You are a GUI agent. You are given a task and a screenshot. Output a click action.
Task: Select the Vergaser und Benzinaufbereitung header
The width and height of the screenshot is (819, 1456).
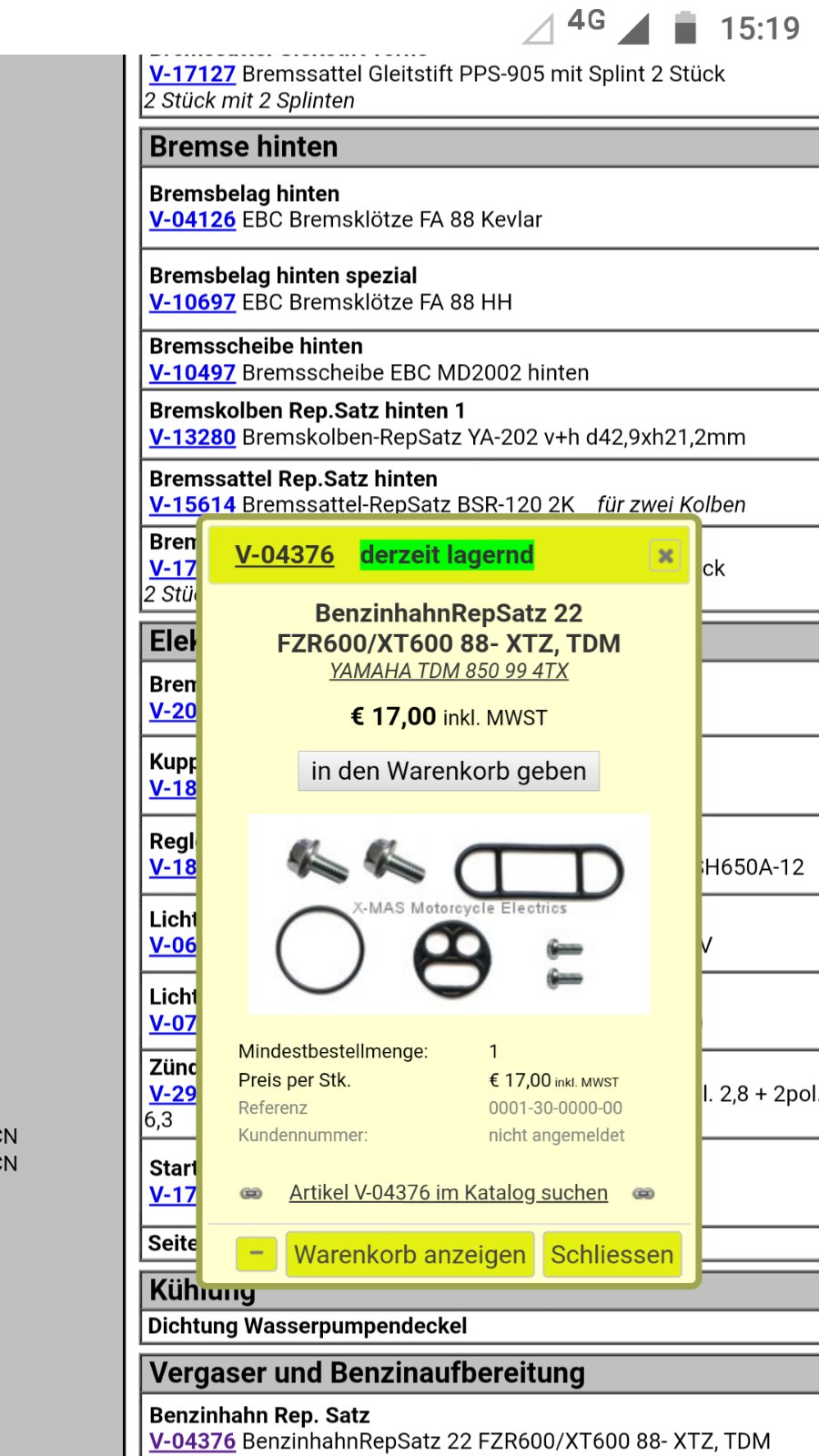(480, 1372)
